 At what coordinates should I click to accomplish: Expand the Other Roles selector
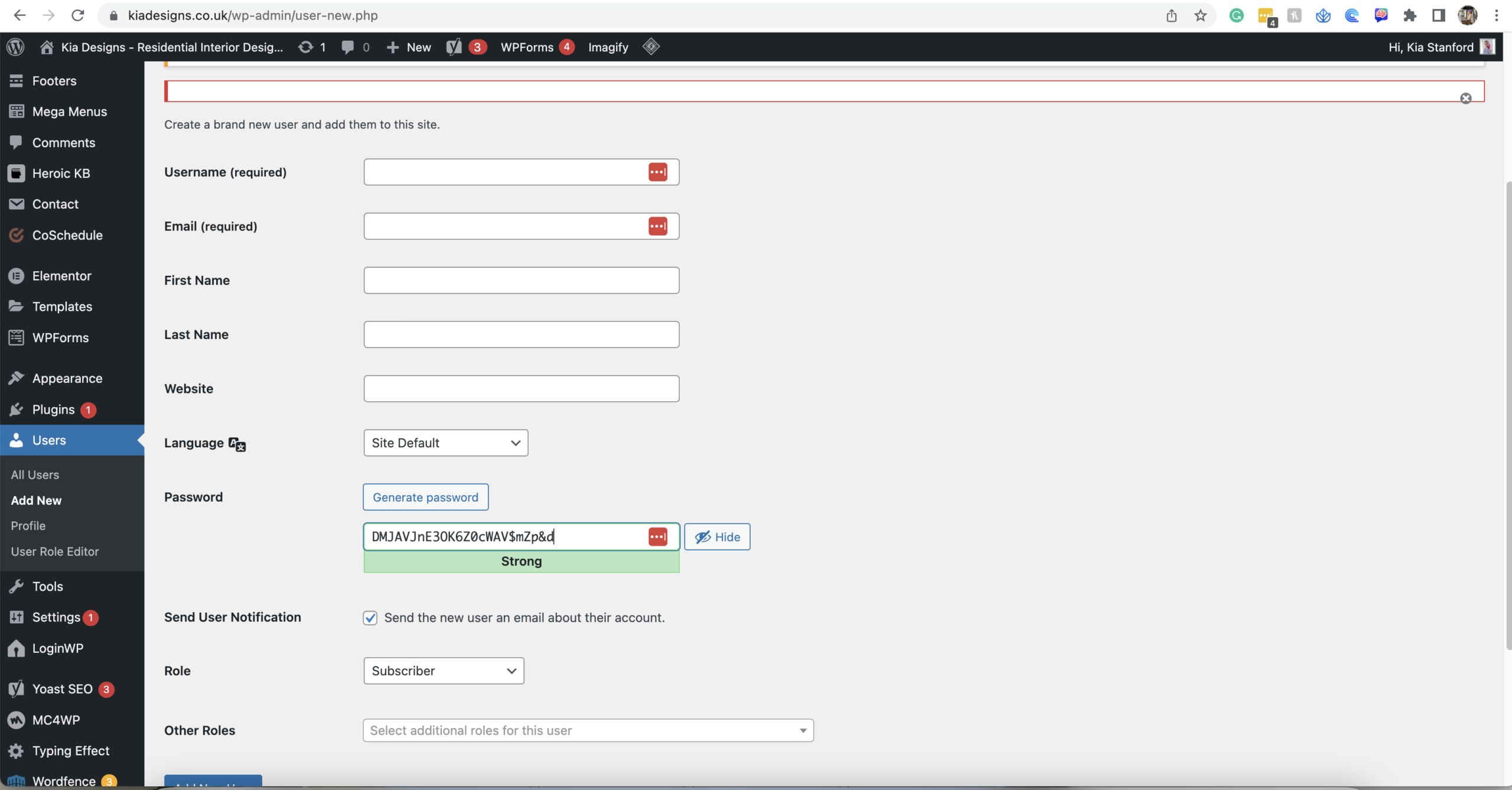click(x=588, y=731)
